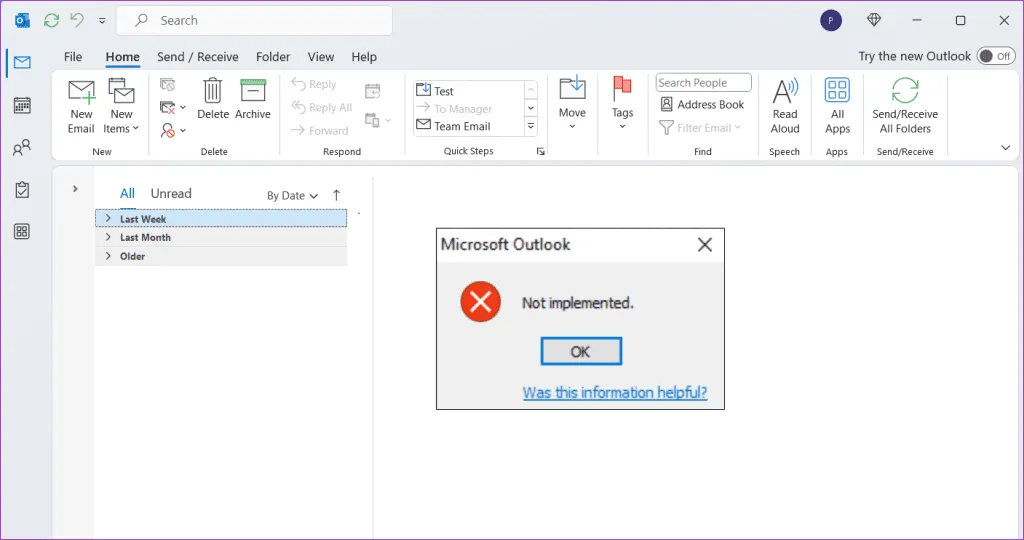Click Send/Receive All Folders icon
The width and height of the screenshot is (1024, 540).
pos(905,93)
